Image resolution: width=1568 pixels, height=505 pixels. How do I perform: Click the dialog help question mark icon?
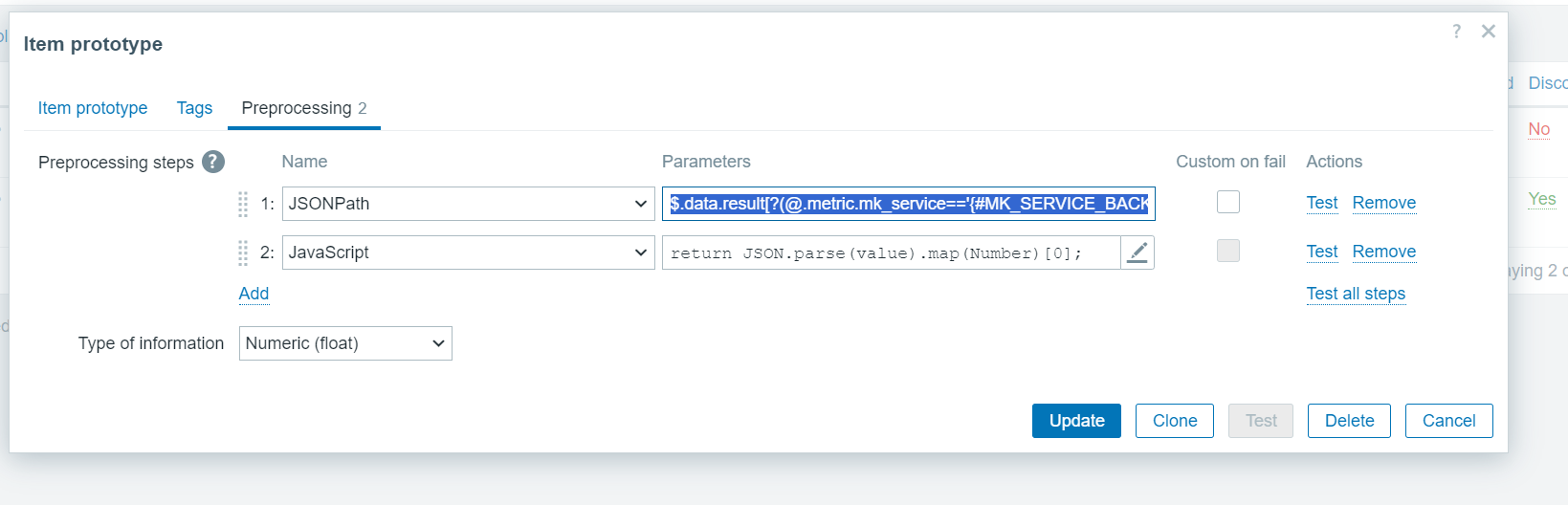coord(1456,32)
